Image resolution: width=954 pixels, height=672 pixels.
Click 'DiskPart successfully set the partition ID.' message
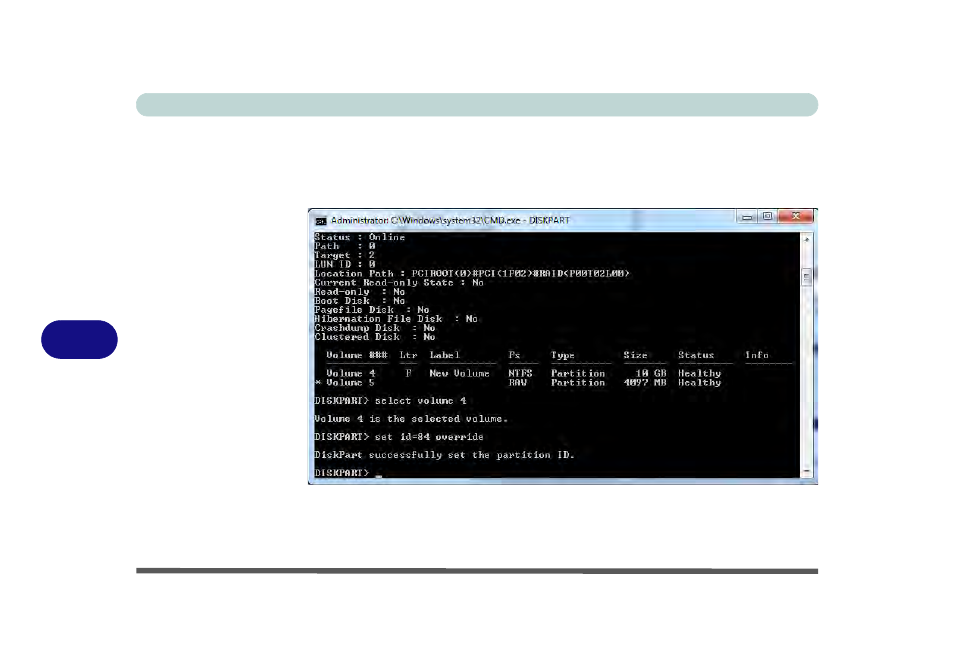click(x=444, y=455)
